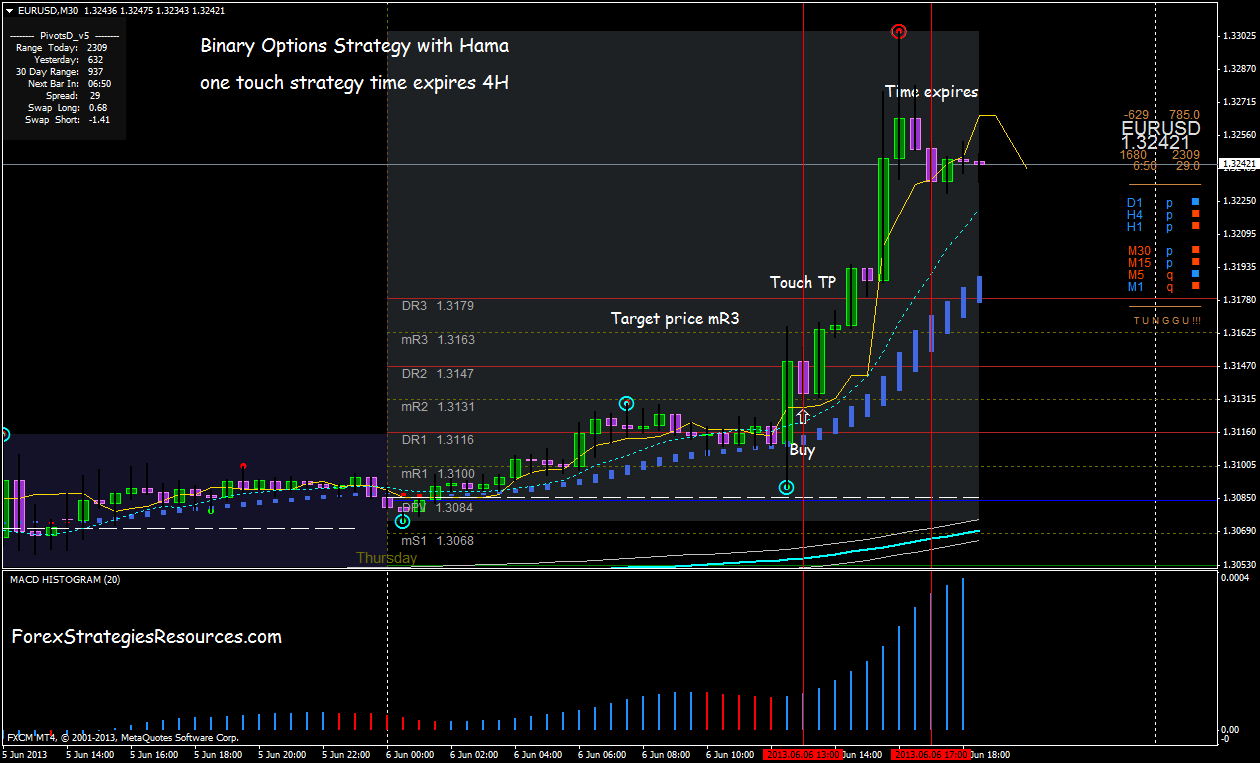This screenshot has height=763, width=1260.
Task: Click the red circled arrow marker at chart top
Action: click(x=899, y=32)
